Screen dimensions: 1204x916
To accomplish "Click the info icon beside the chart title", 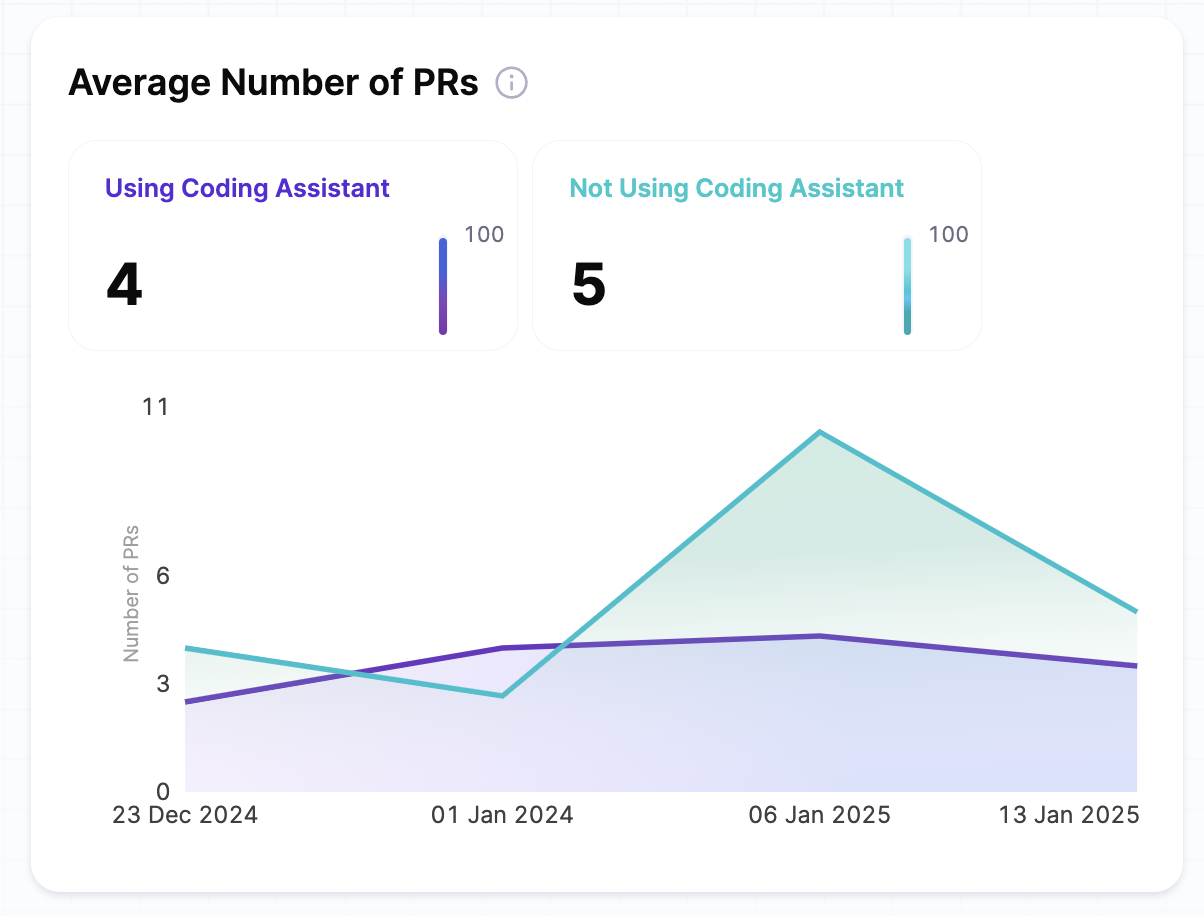I will pos(512,83).
